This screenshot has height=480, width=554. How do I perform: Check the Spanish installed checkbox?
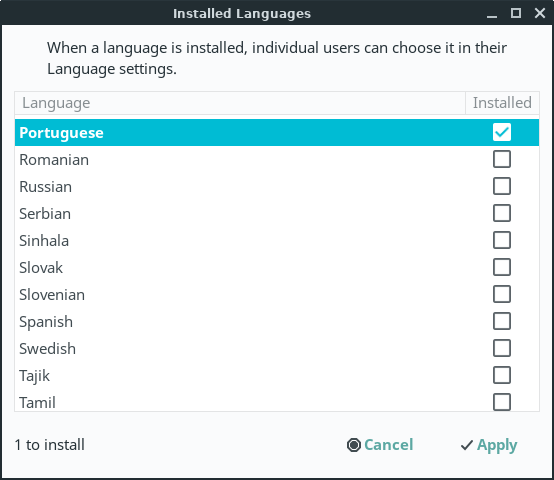point(502,321)
